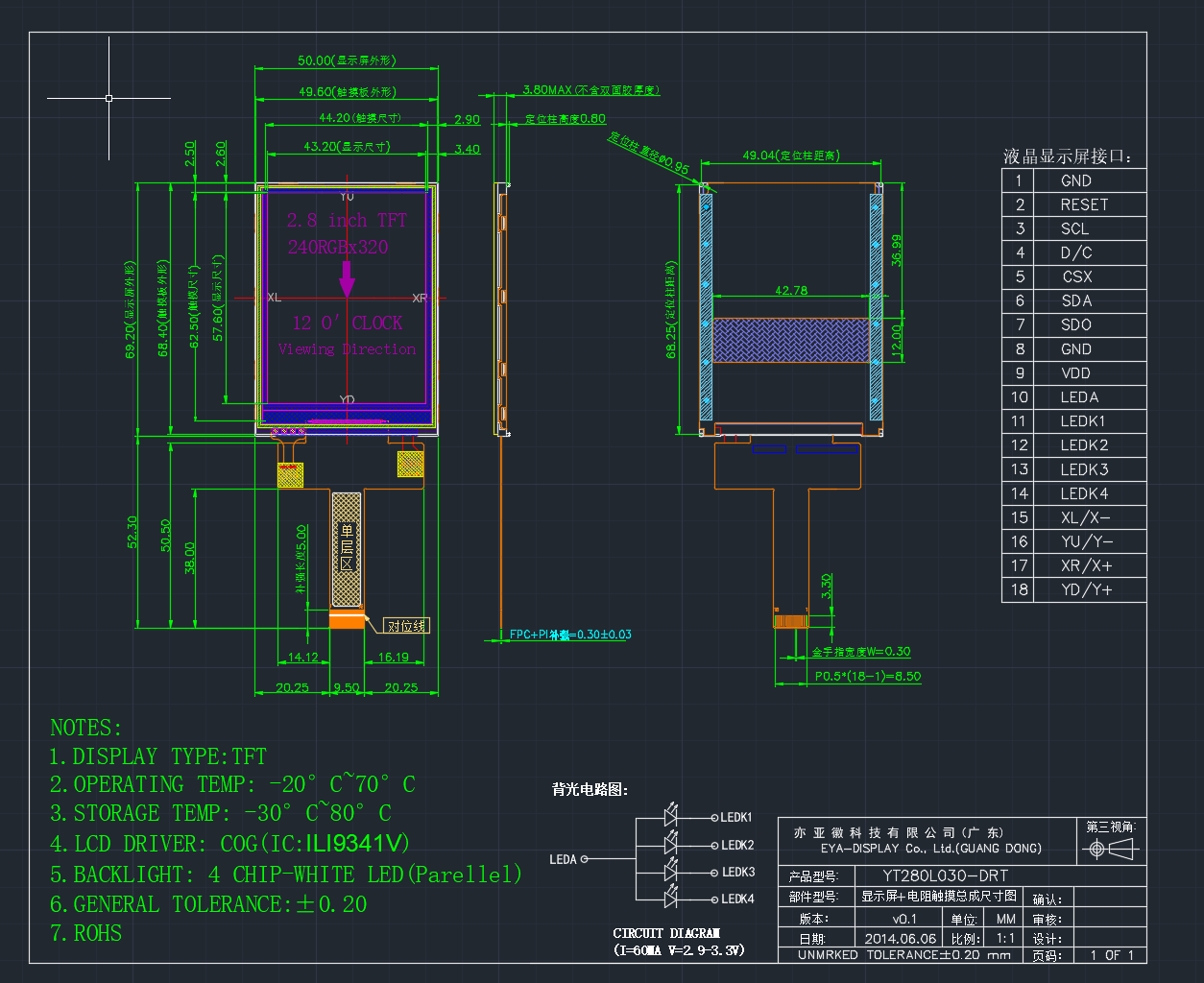Click pin number "18" in the table

click(x=1019, y=589)
